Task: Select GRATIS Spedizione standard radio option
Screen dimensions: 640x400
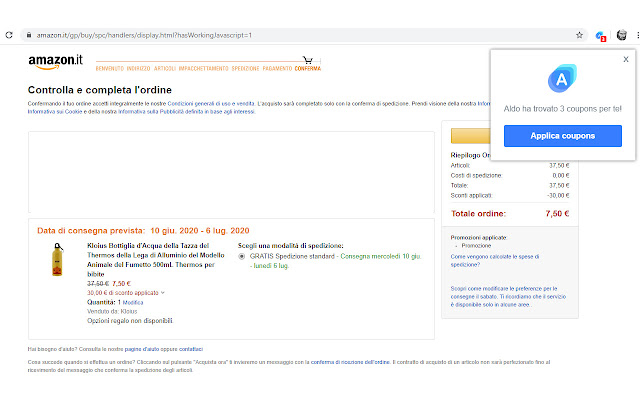Action: click(x=242, y=256)
